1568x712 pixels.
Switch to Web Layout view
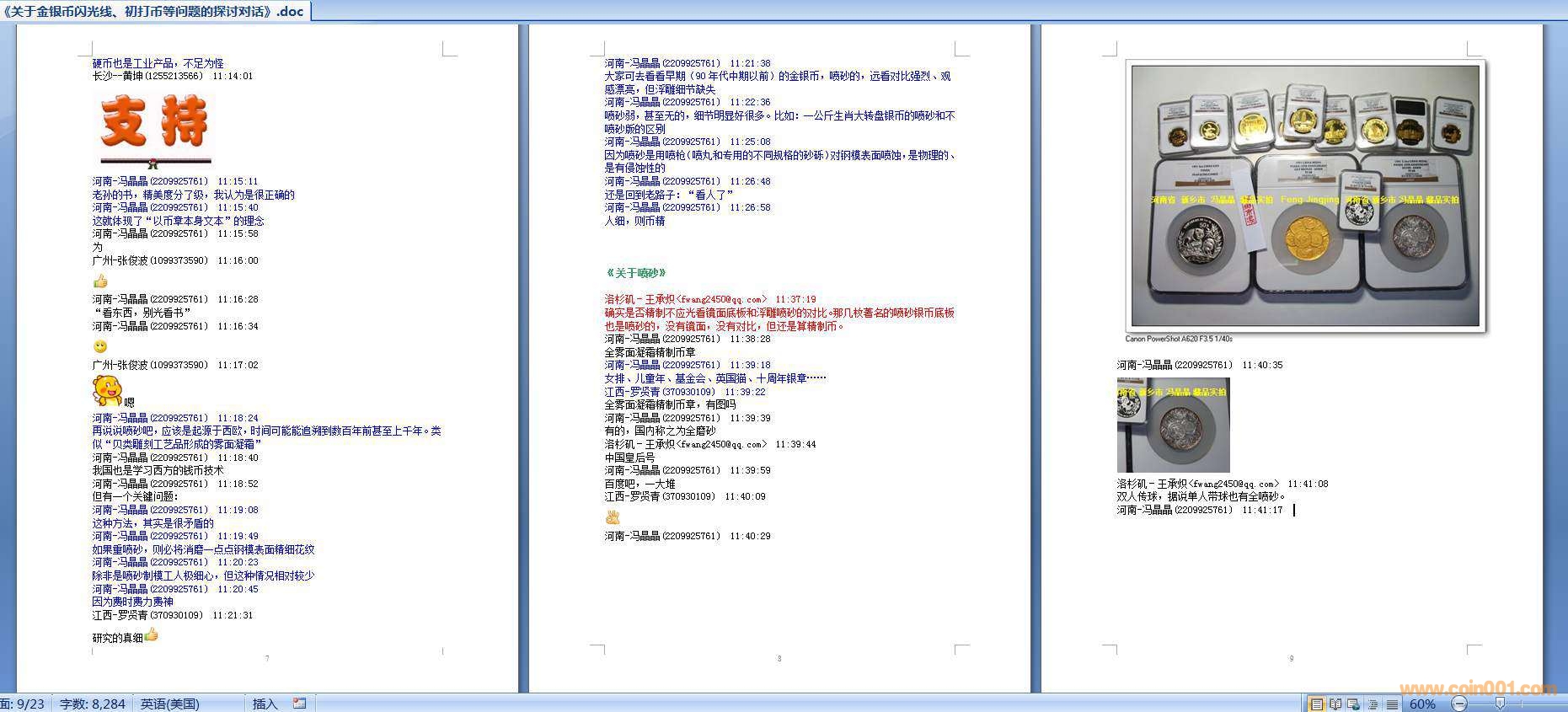click(1353, 704)
